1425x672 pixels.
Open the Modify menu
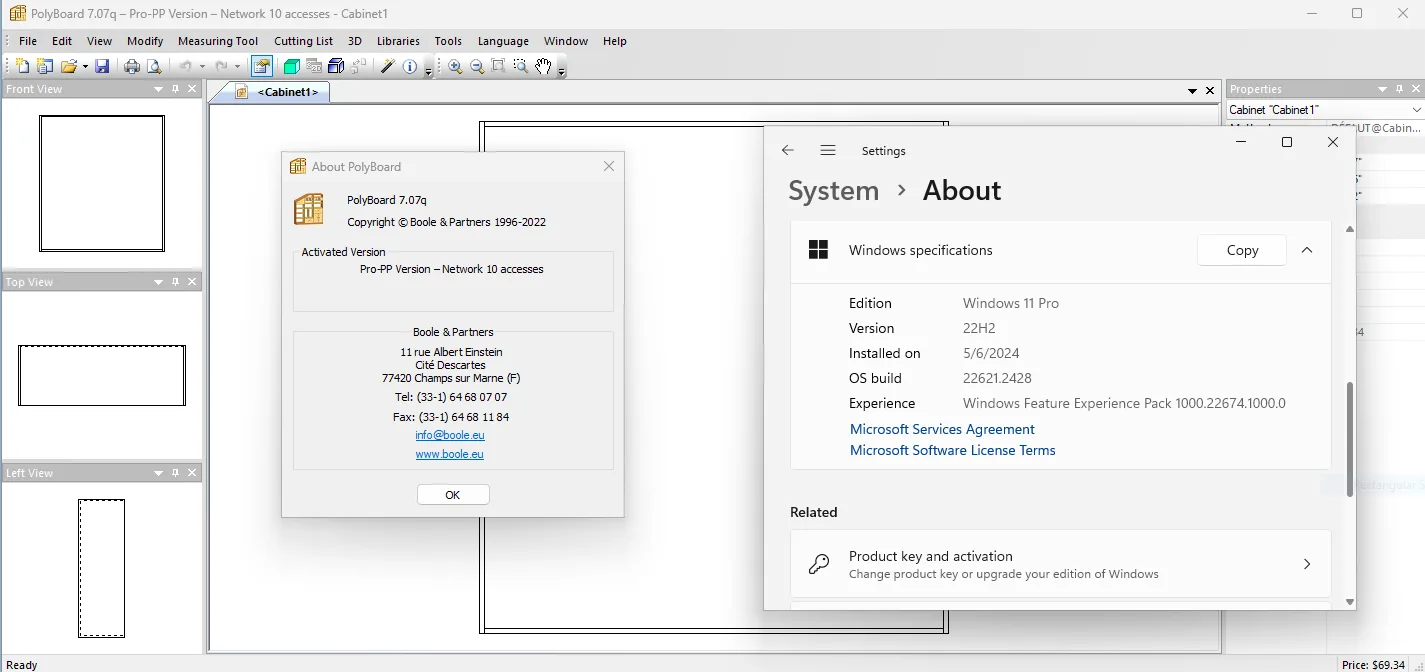coord(145,41)
